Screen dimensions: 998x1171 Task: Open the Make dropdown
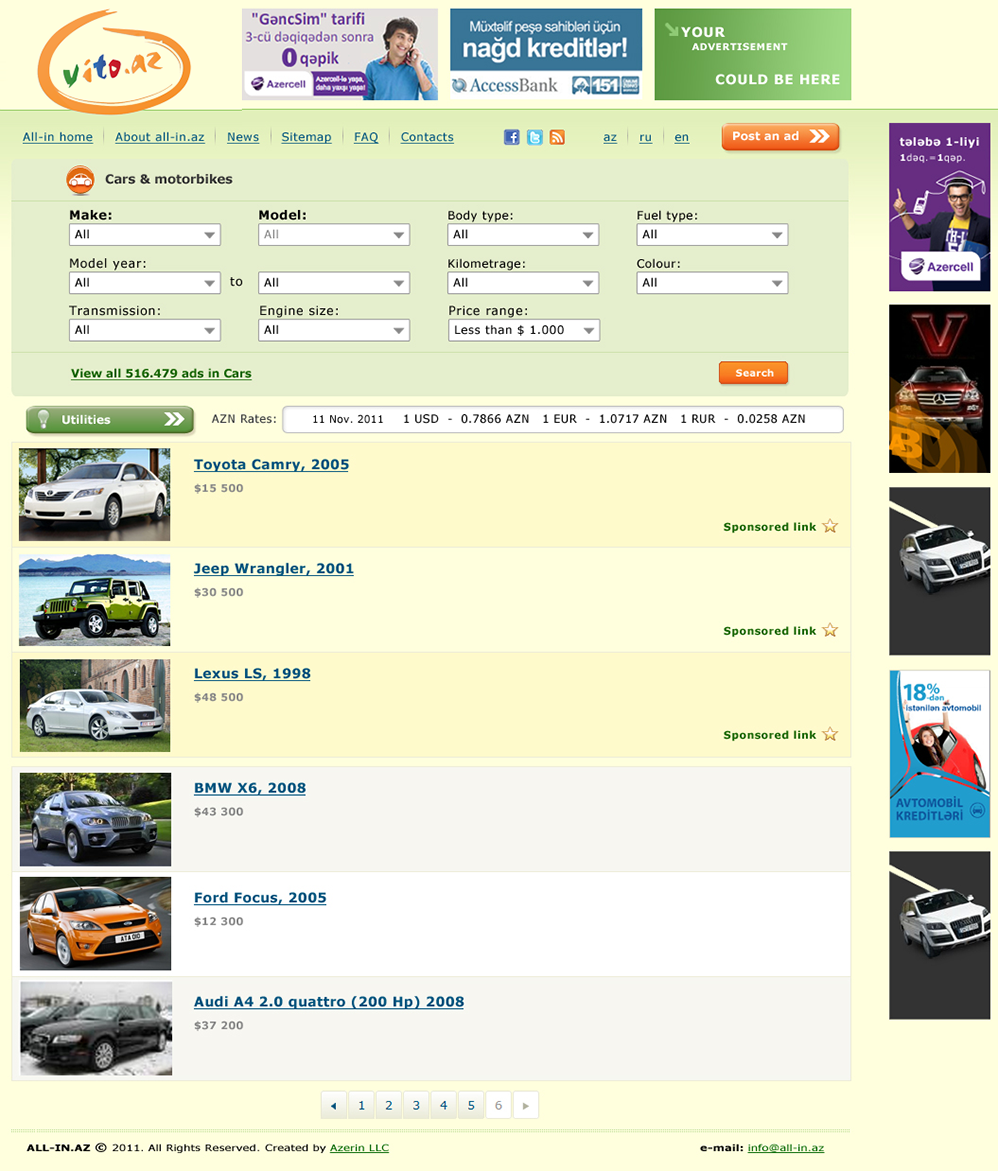[145, 234]
